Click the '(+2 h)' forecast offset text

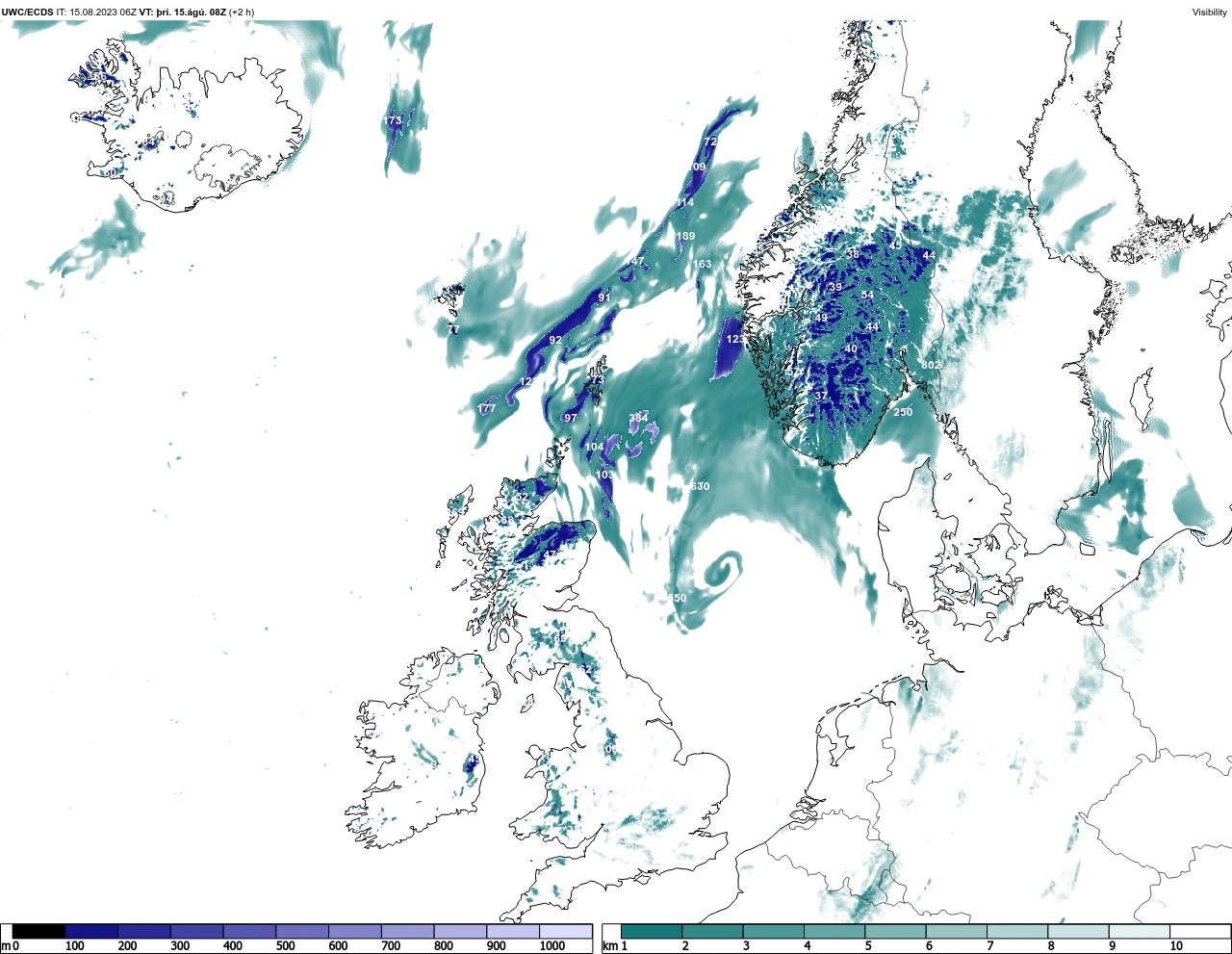(x=242, y=12)
